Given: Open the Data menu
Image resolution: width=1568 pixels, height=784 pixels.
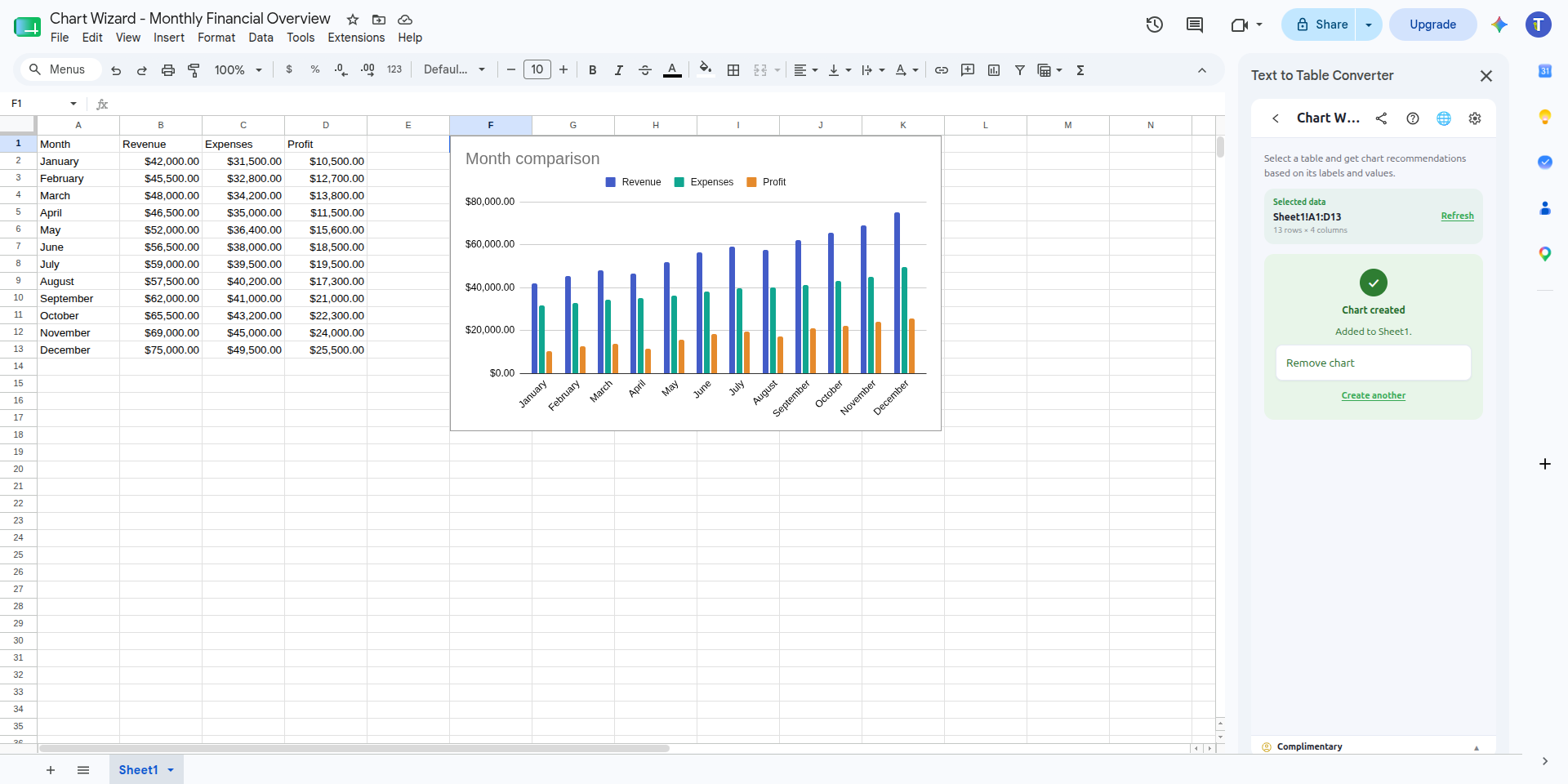Looking at the screenshot, I should pyautogui.click(x=261, y=38).
